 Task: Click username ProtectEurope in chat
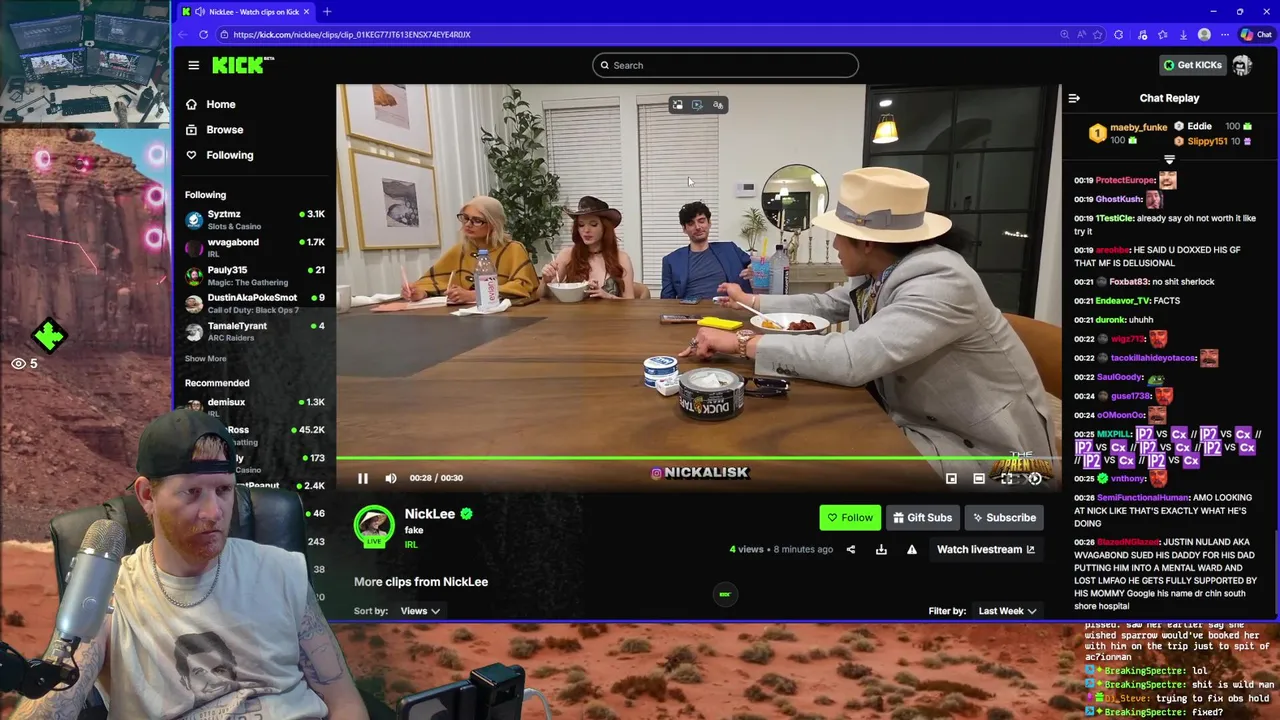pyautogui.click(x=1125, y=180)
